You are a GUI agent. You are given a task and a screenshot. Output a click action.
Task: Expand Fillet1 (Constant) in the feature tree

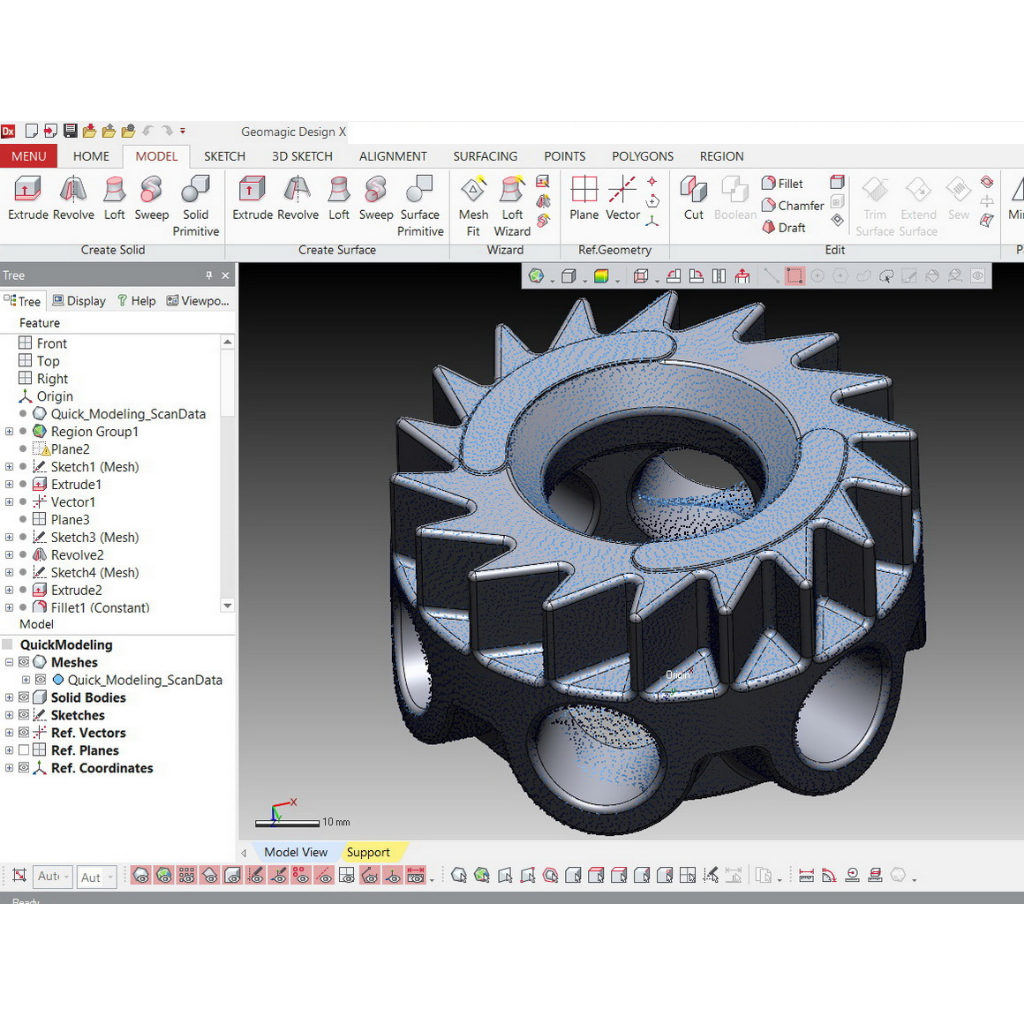point(9,607)
